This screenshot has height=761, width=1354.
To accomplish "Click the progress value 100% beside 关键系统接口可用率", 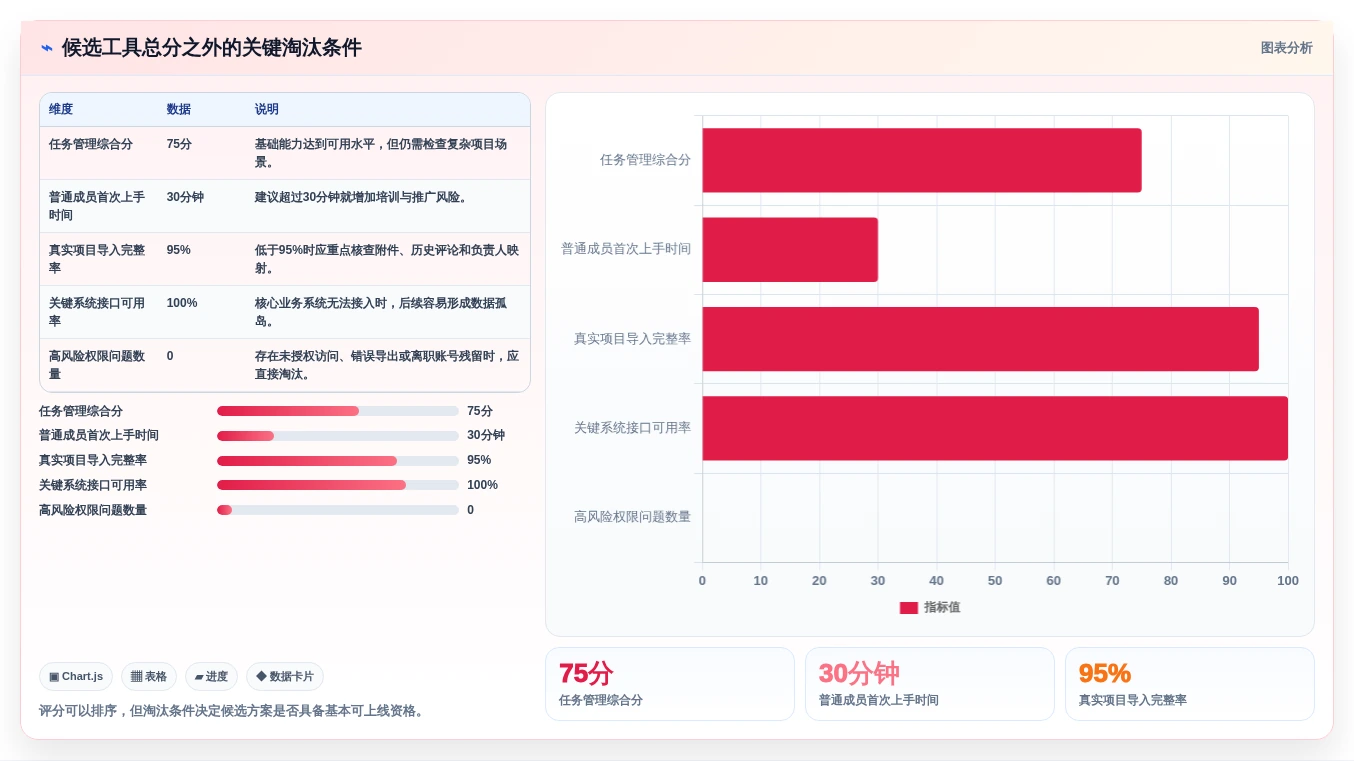I will tap(482, 485).
